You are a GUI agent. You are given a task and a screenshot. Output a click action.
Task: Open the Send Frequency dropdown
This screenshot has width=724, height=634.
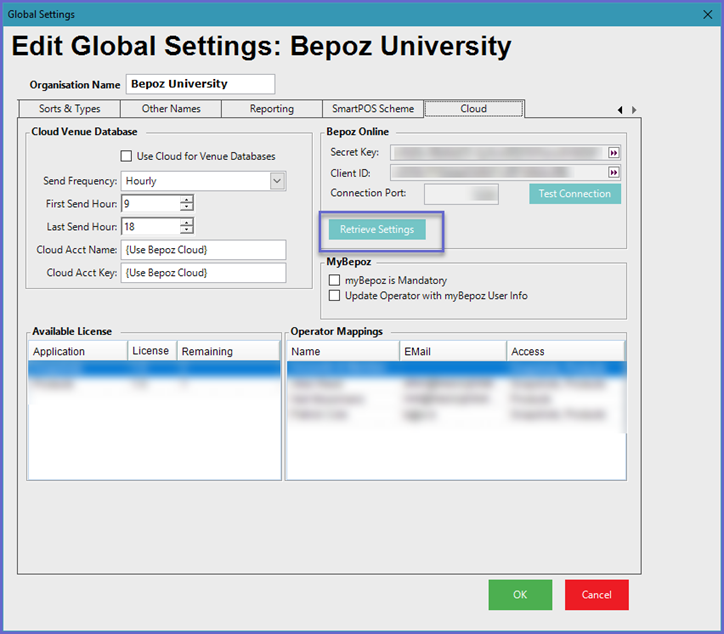point(277,181)
